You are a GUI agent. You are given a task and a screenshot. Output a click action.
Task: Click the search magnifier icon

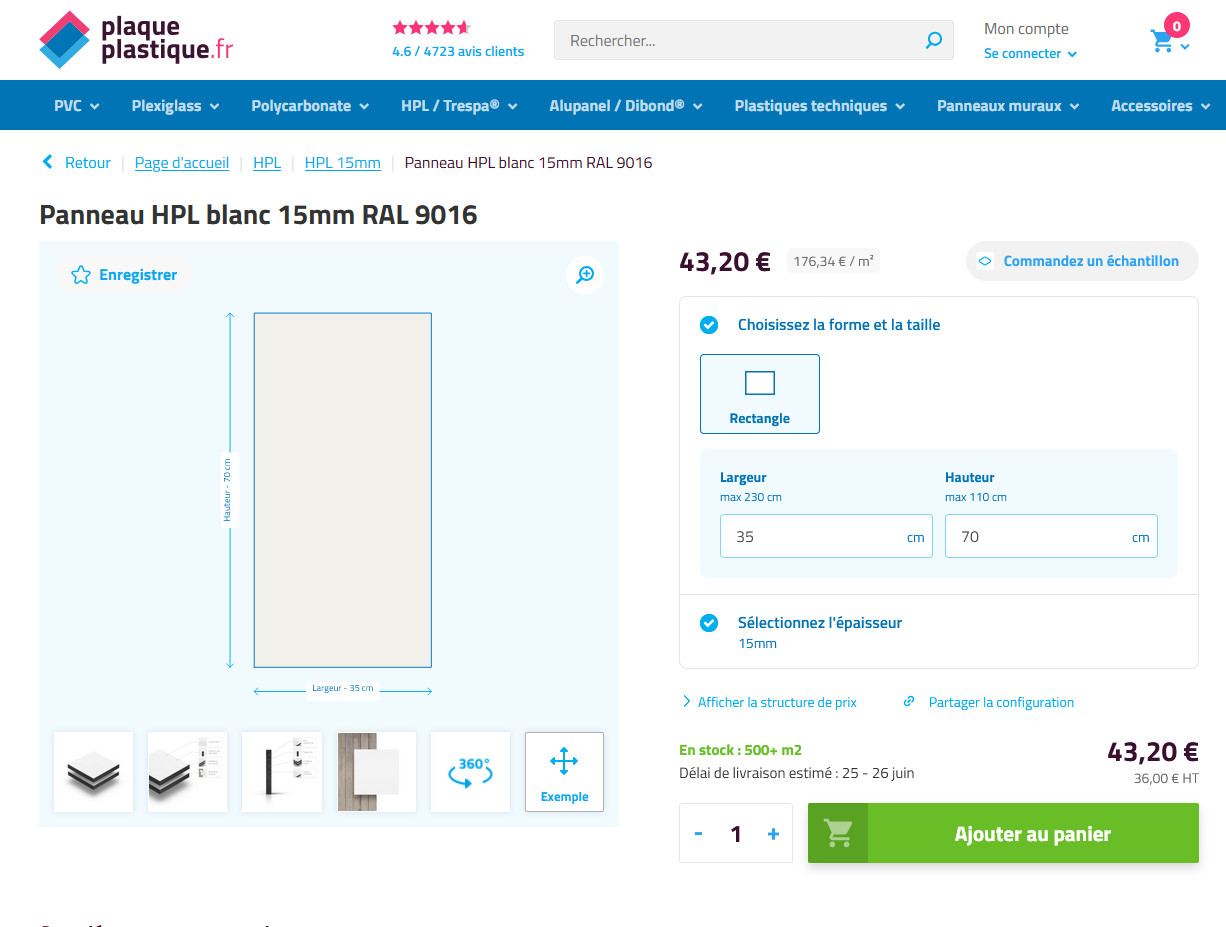pyautogui.click(x=933, y=41)
